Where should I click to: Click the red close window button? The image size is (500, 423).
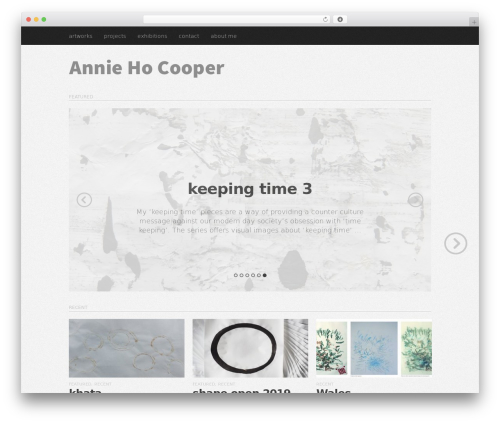tap(29, 20)
